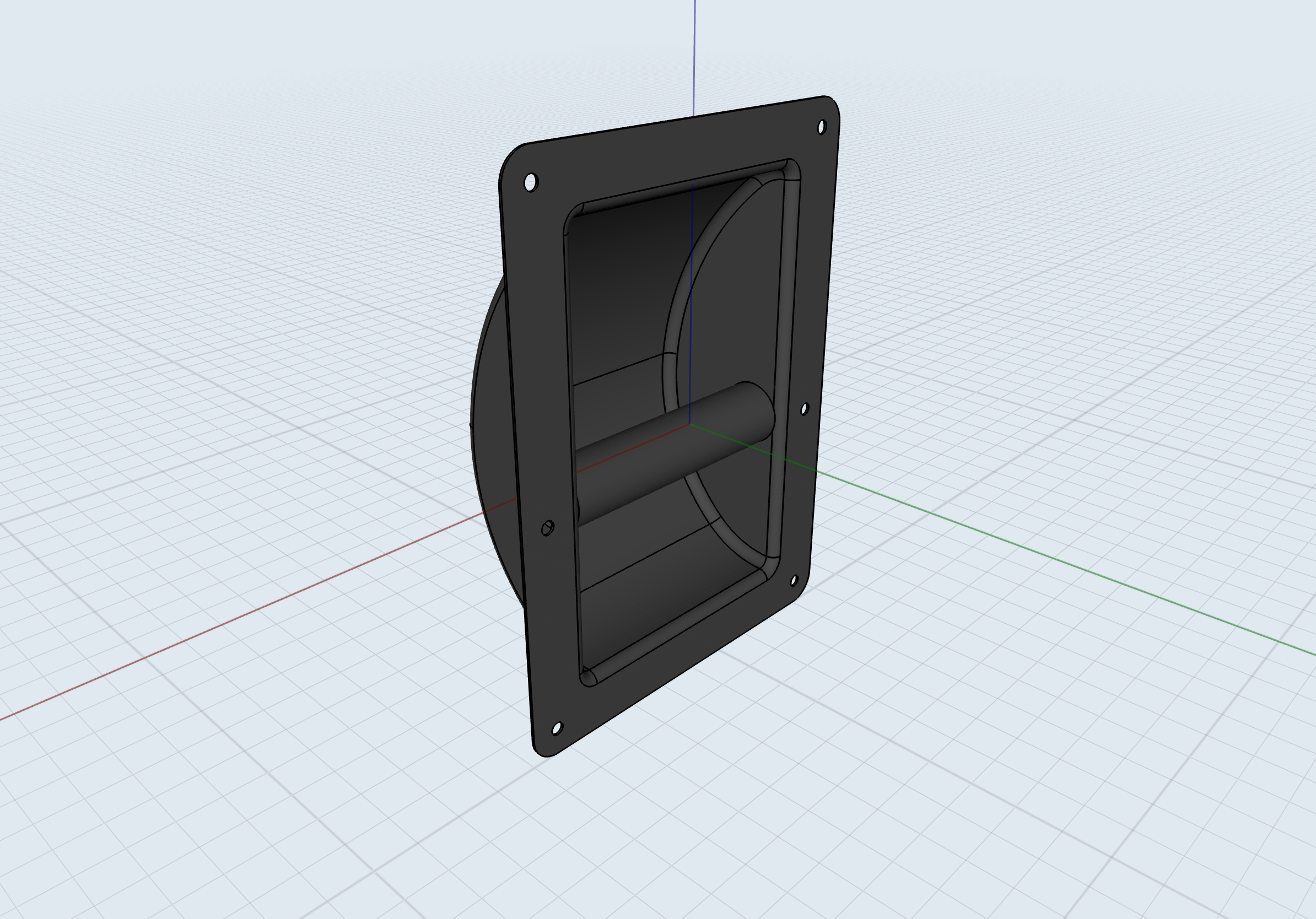Click the upper-right mounting hole on the flange

click(821, 127)
